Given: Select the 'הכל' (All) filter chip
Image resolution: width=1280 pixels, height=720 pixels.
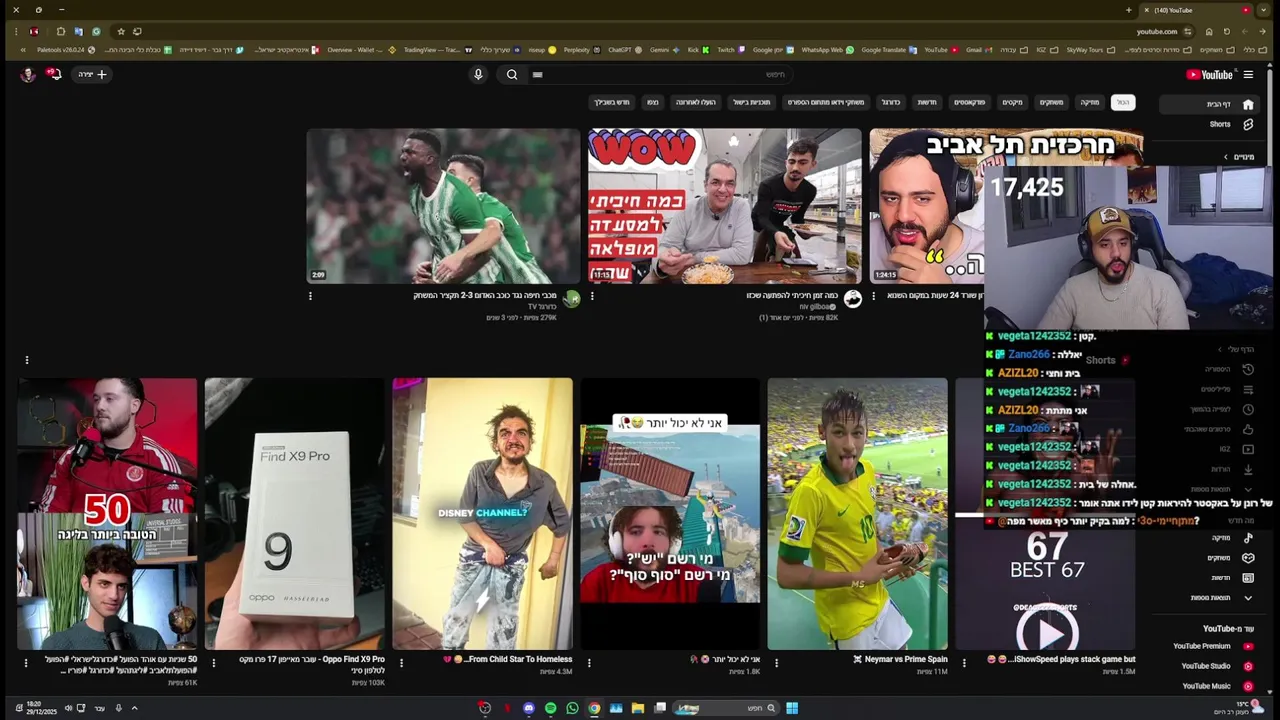Looking at the screenshot, I should click(x=1123, y=102).
